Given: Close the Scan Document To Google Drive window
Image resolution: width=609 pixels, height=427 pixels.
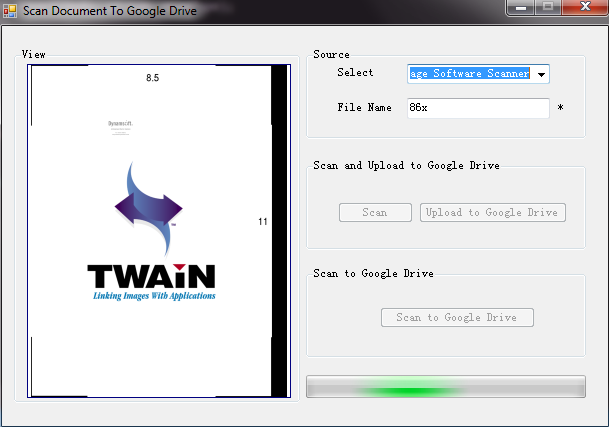Looking at the screenshot, I should tap(585, 7).
